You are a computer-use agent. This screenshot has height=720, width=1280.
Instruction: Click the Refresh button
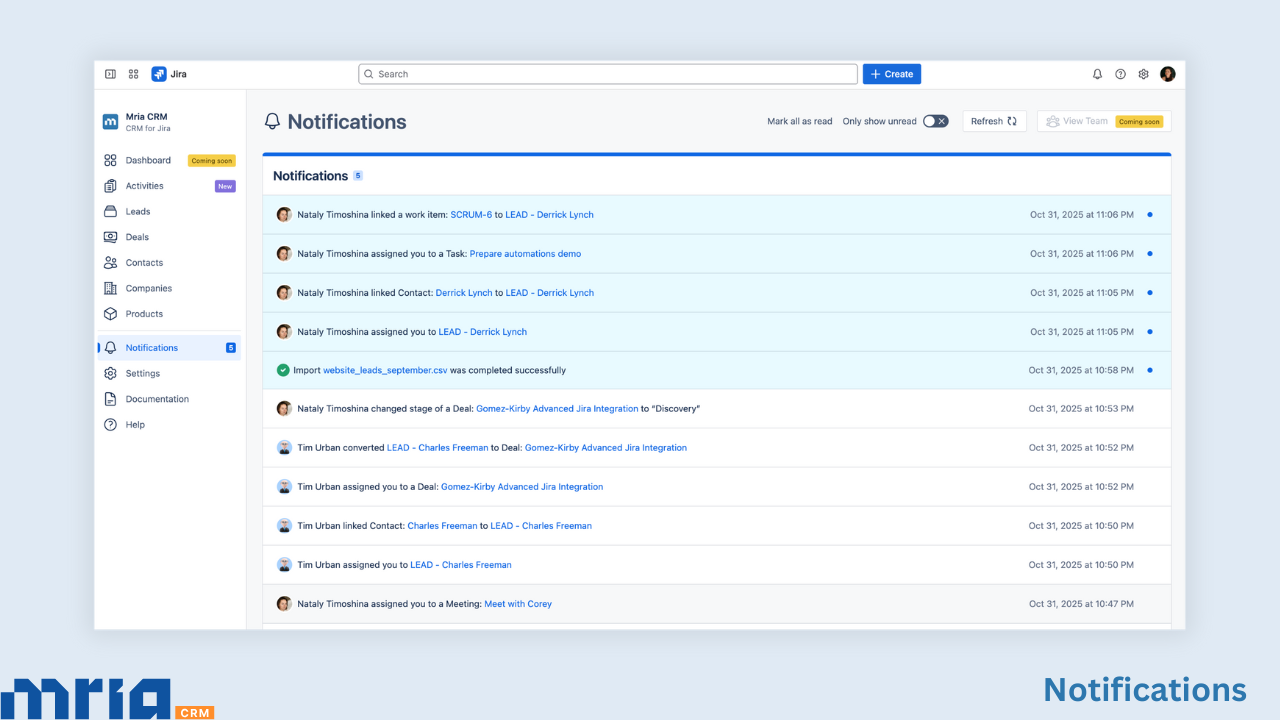[994, 121]
